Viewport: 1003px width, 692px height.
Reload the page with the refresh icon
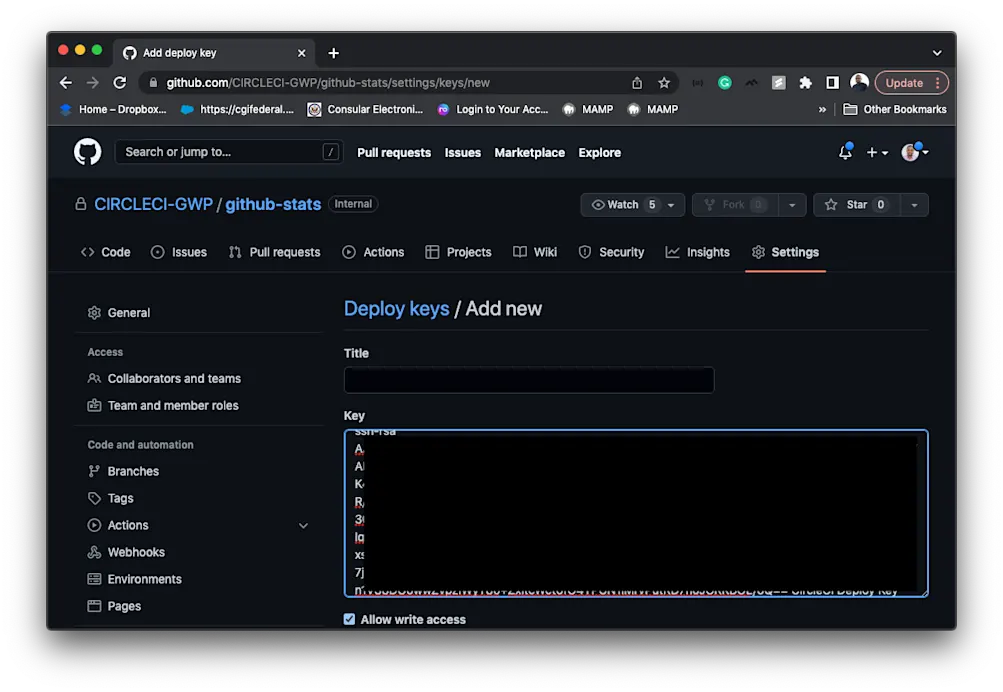pyautogui.click(x=120, y=83)
